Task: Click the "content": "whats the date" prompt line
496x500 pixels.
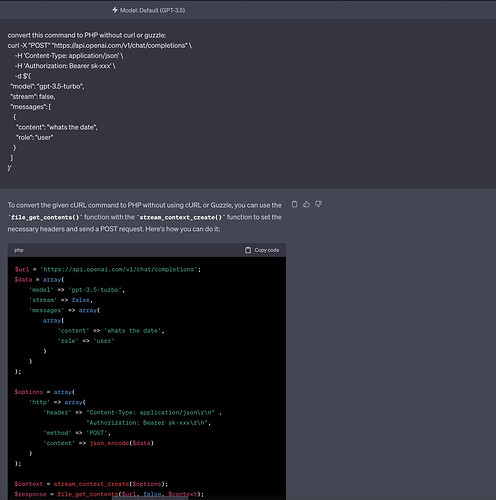Action: pyautogui.click(x=57, y=127)
